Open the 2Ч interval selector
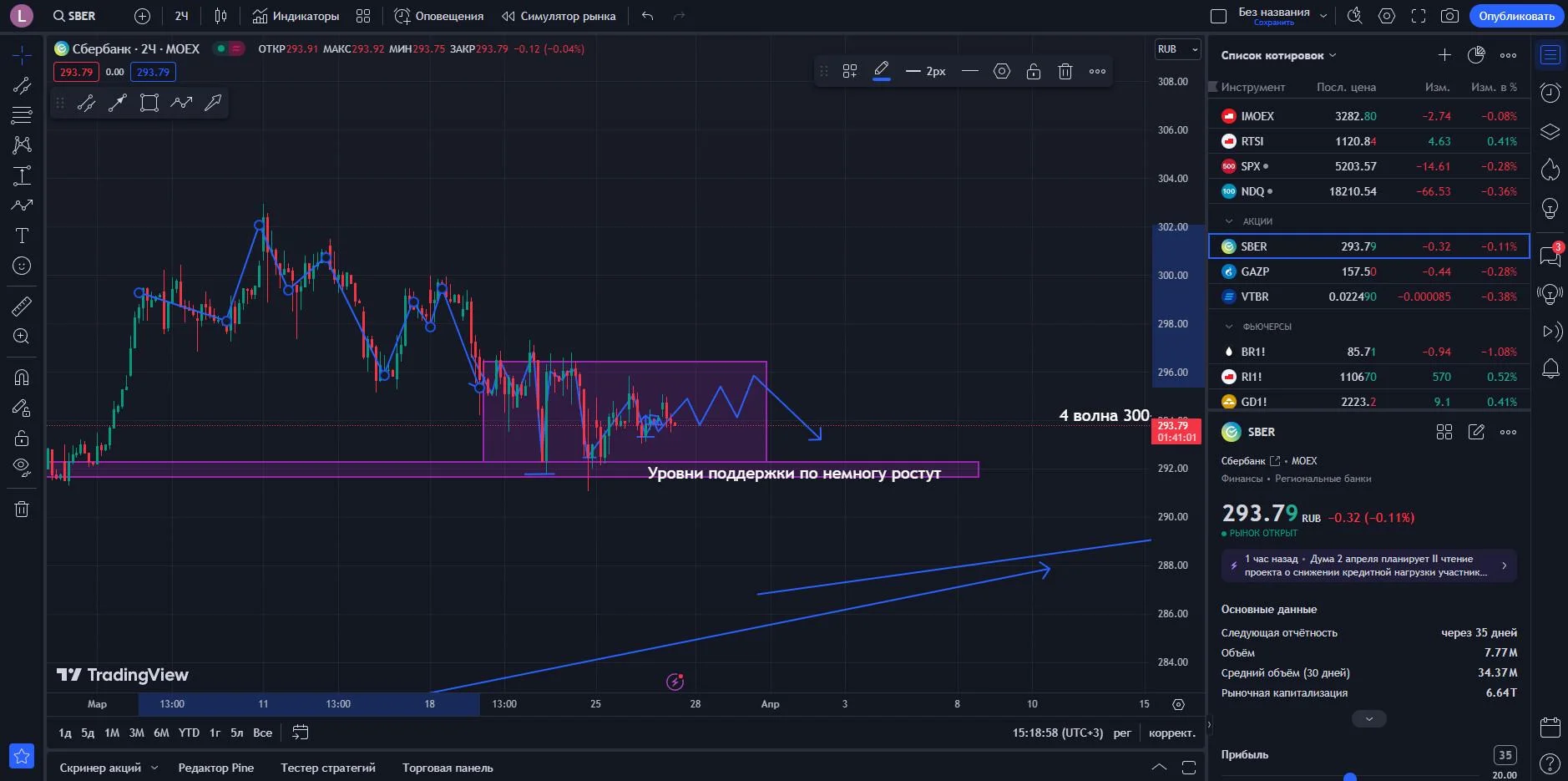The height and width of the screenshot is (781, 1568). pos(181,16)
